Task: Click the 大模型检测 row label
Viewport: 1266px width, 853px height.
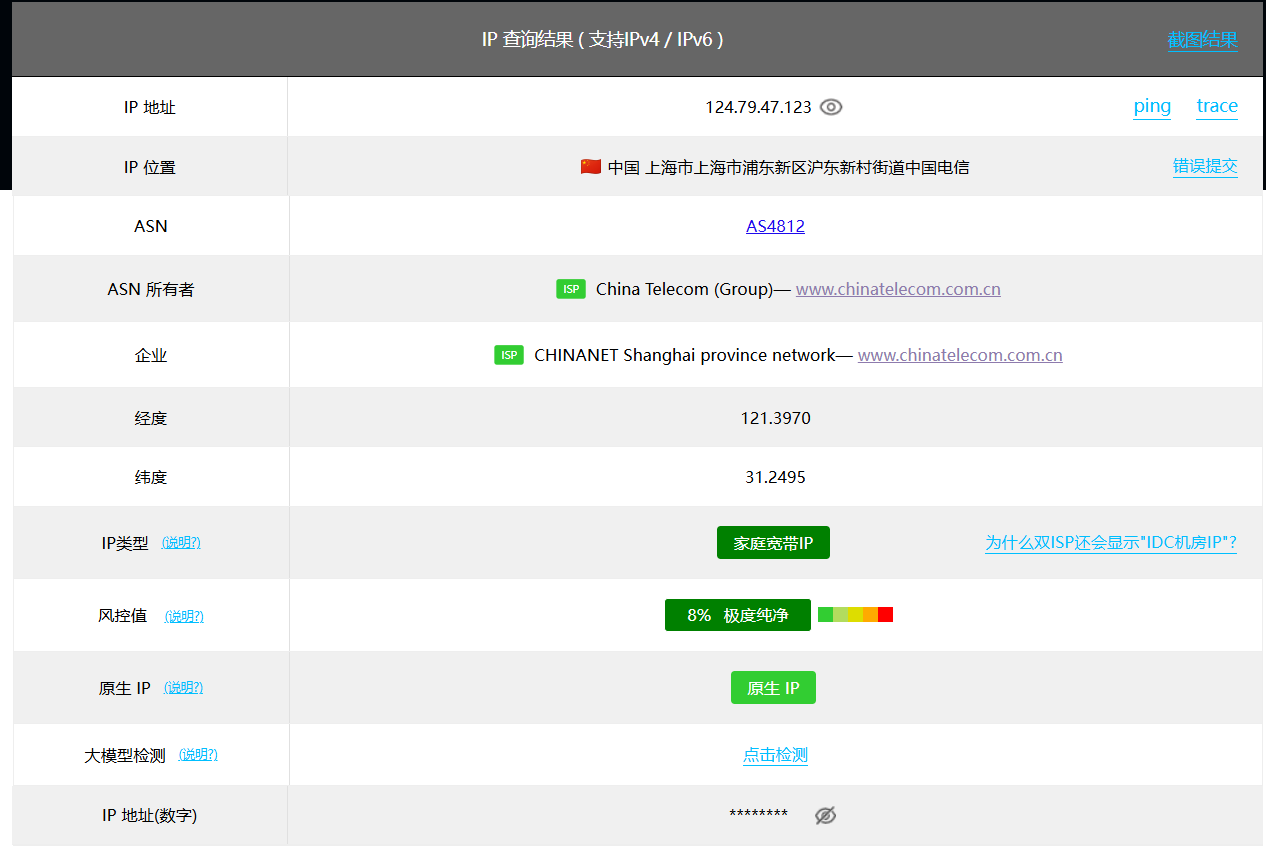Action: 125,755
